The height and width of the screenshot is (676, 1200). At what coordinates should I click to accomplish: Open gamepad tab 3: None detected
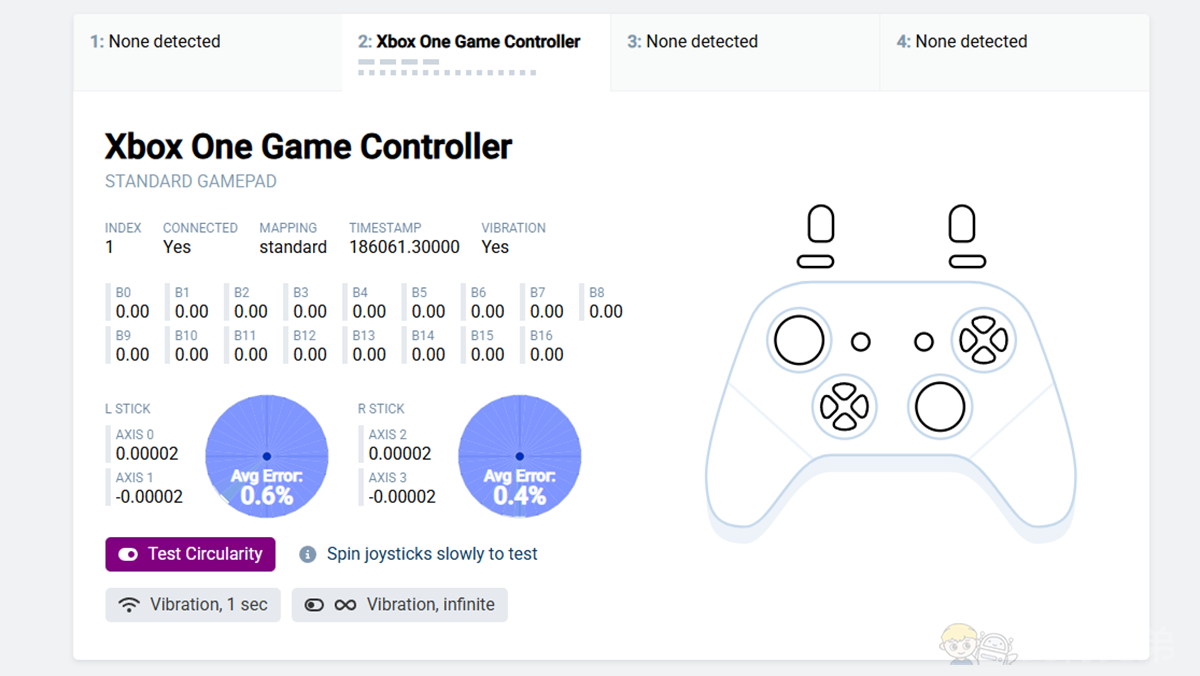pyautogui.click(x=745, y=42)
